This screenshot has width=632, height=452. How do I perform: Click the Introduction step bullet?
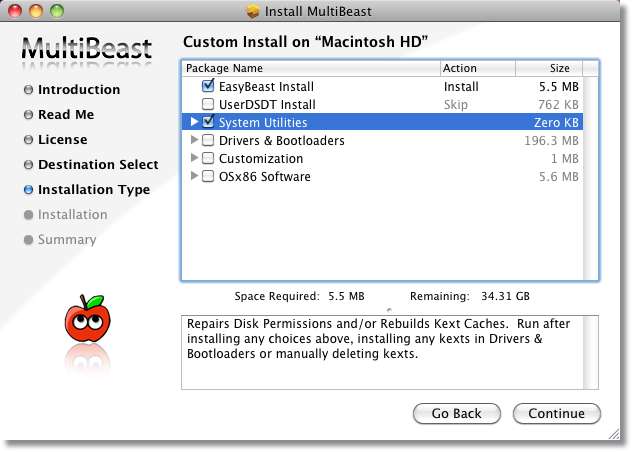[x=28, y=90]
